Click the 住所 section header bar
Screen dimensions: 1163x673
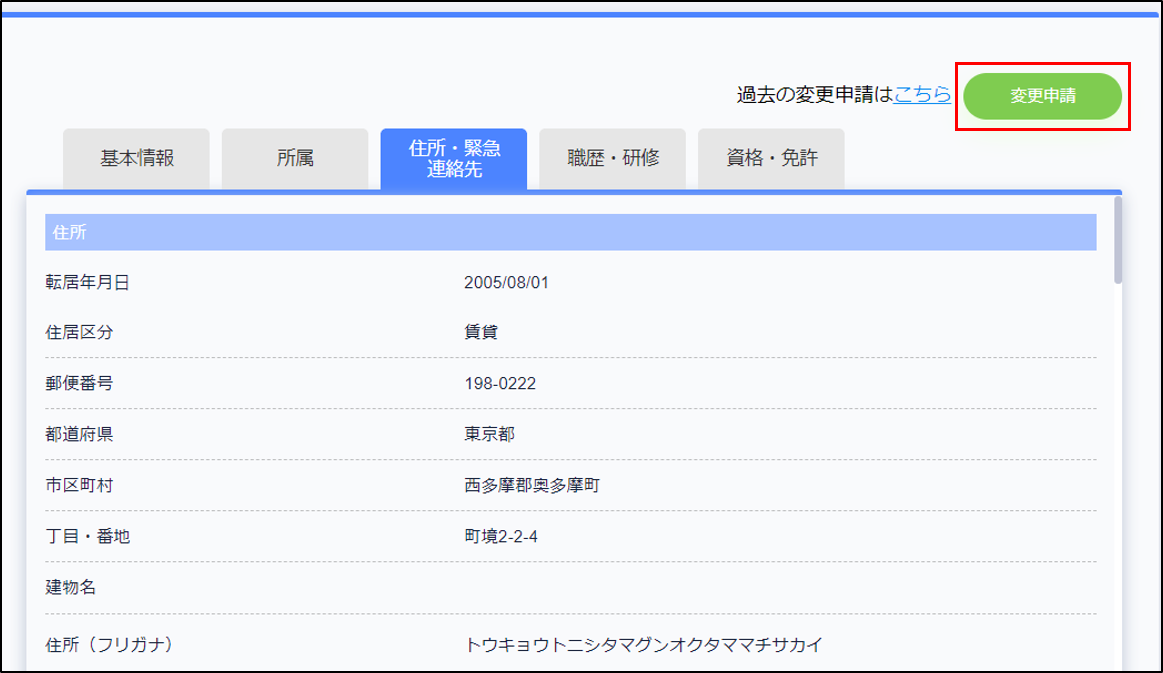pos(570,232)
